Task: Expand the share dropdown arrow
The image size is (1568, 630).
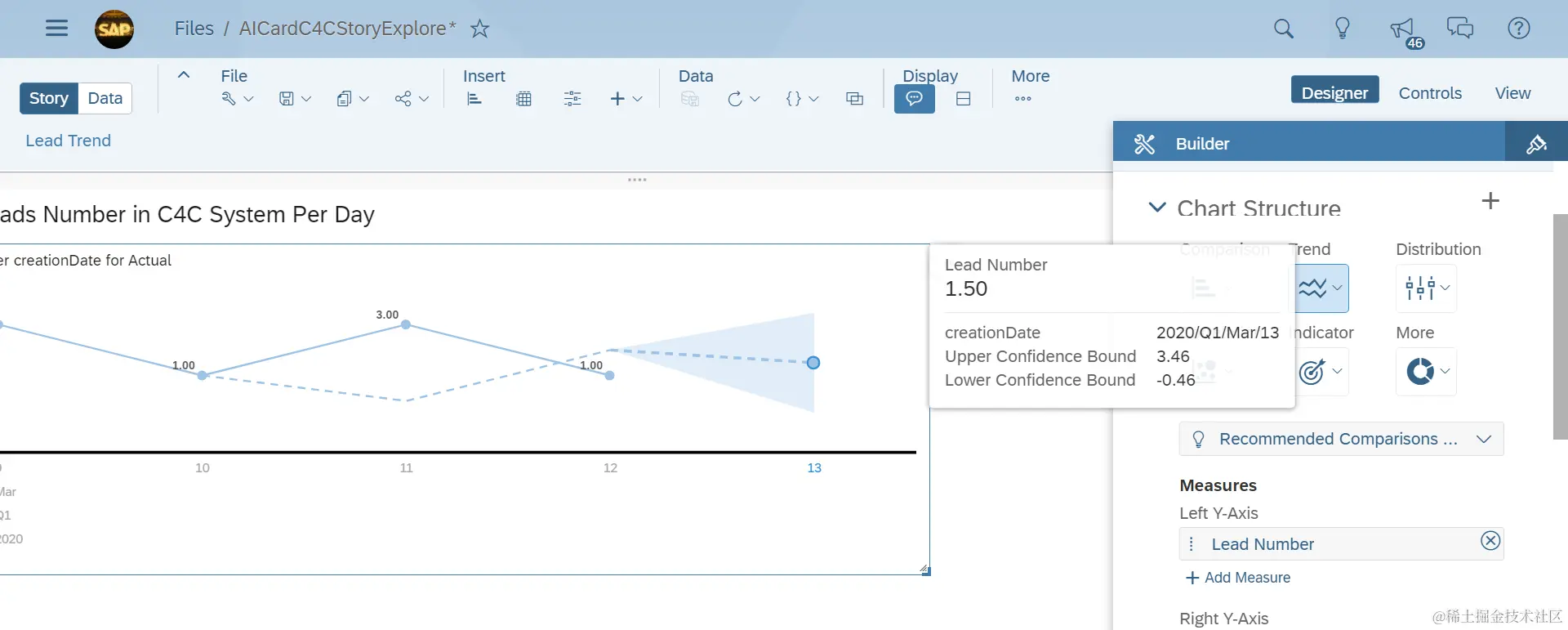Action: 424,99
